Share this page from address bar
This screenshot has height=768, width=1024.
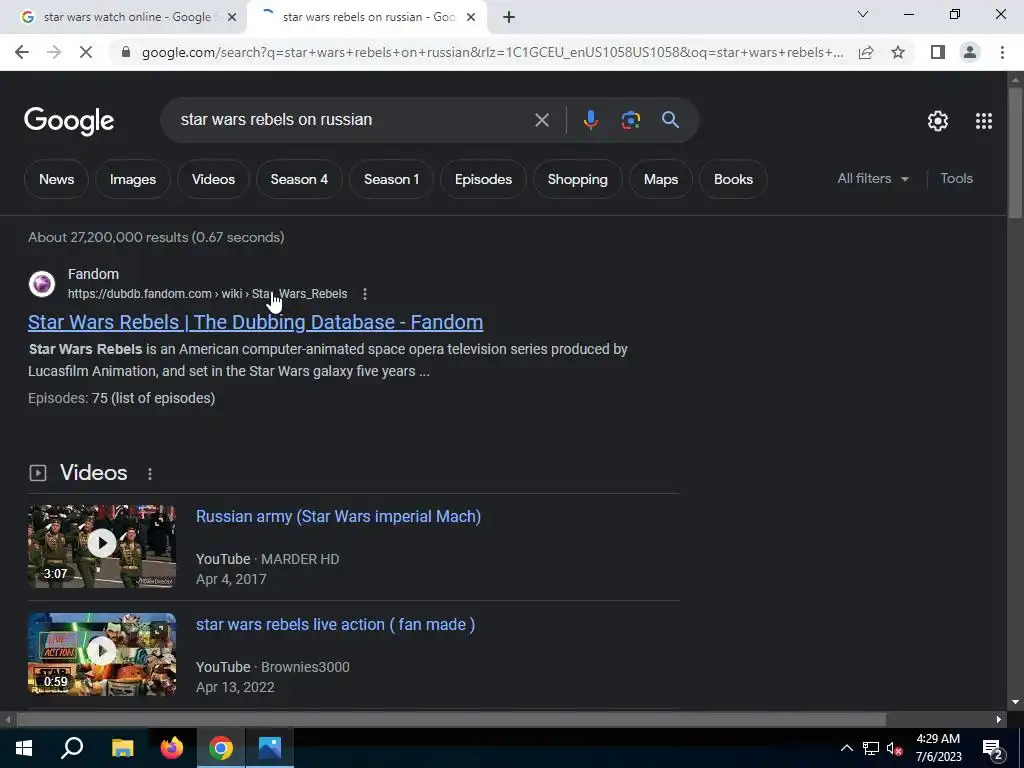click(x=866, y=52)
